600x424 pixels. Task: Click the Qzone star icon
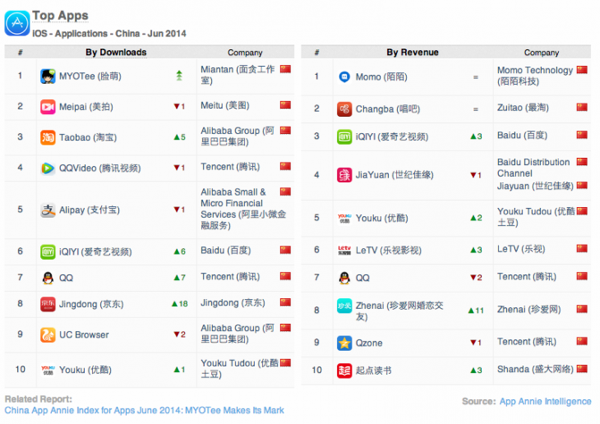(342, 341)
